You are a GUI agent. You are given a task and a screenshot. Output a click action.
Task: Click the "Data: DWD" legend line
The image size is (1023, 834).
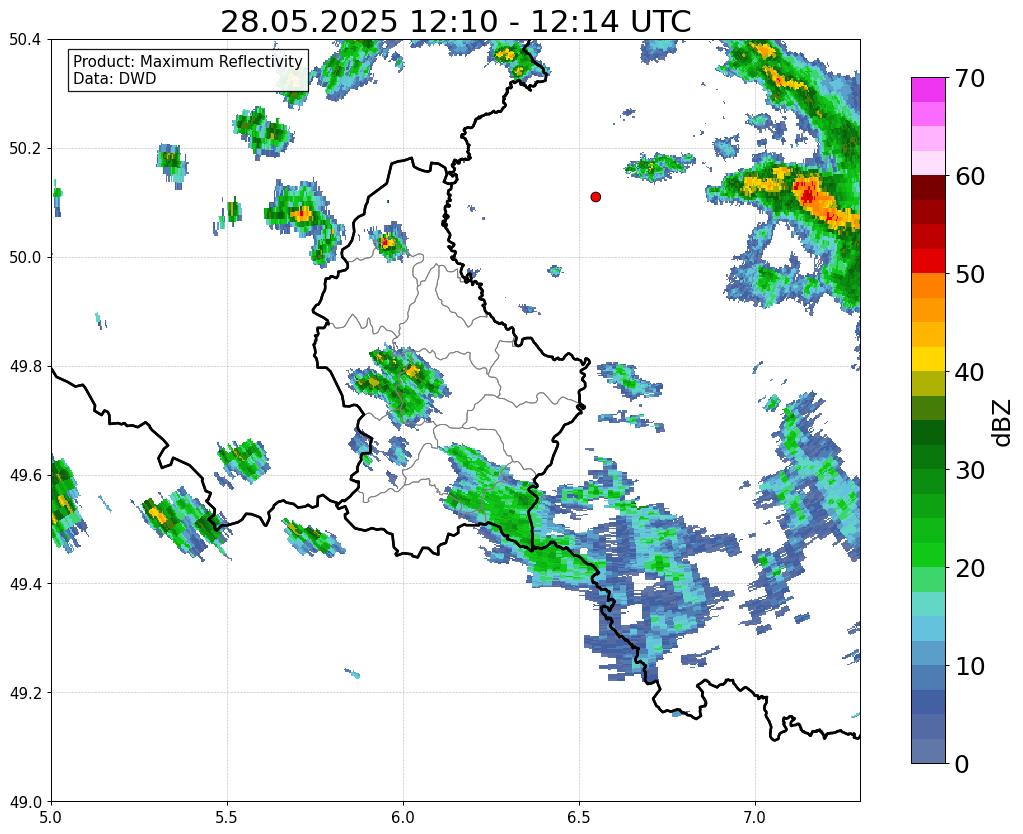[115, 79]
